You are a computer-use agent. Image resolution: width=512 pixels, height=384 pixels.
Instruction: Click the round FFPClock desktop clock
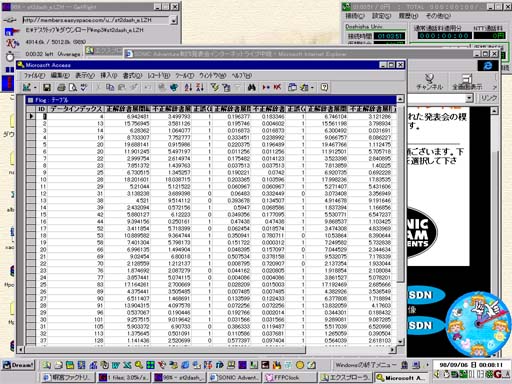(478, 324)
